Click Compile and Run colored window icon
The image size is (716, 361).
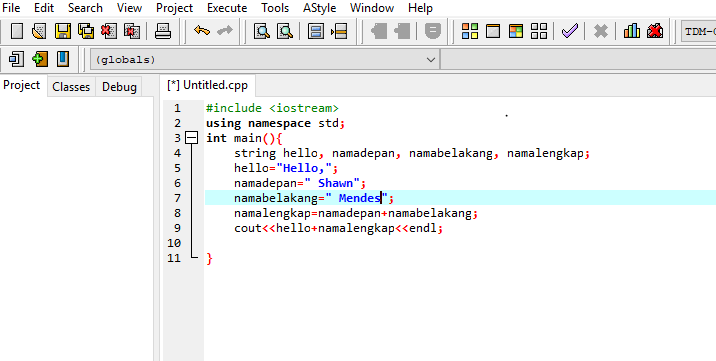[516, 31]
